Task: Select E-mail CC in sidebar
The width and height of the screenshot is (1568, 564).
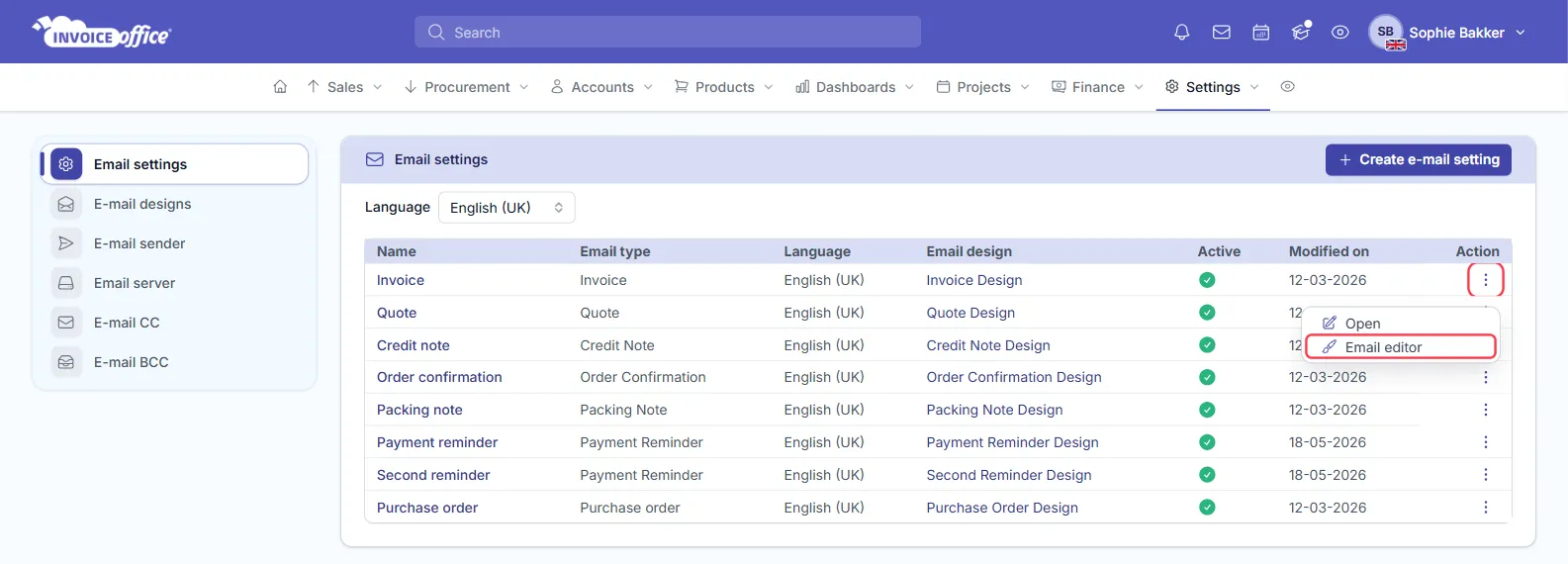Action: click(x=127, y=323)
